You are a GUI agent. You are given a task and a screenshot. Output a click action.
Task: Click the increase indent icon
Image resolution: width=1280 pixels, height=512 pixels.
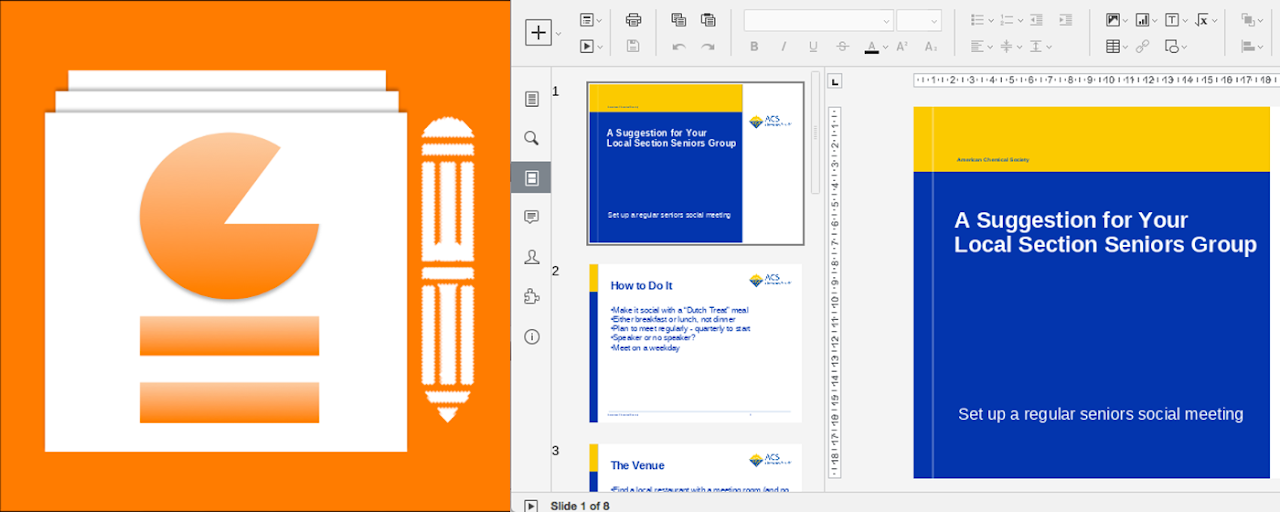pos(1066,20)
